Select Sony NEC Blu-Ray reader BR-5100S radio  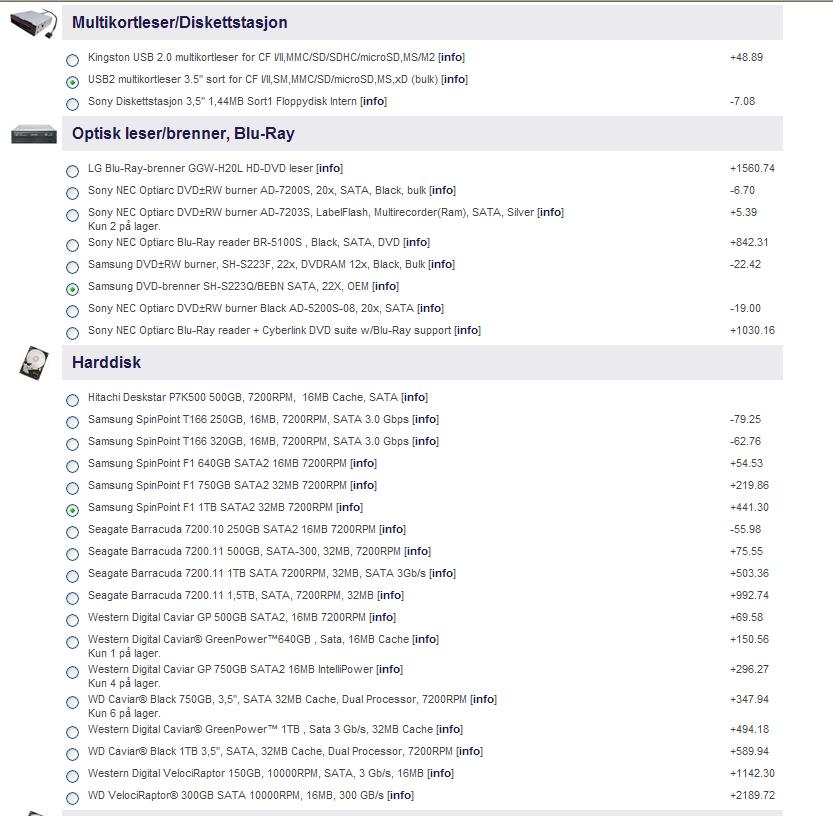[x=72, y=245]
